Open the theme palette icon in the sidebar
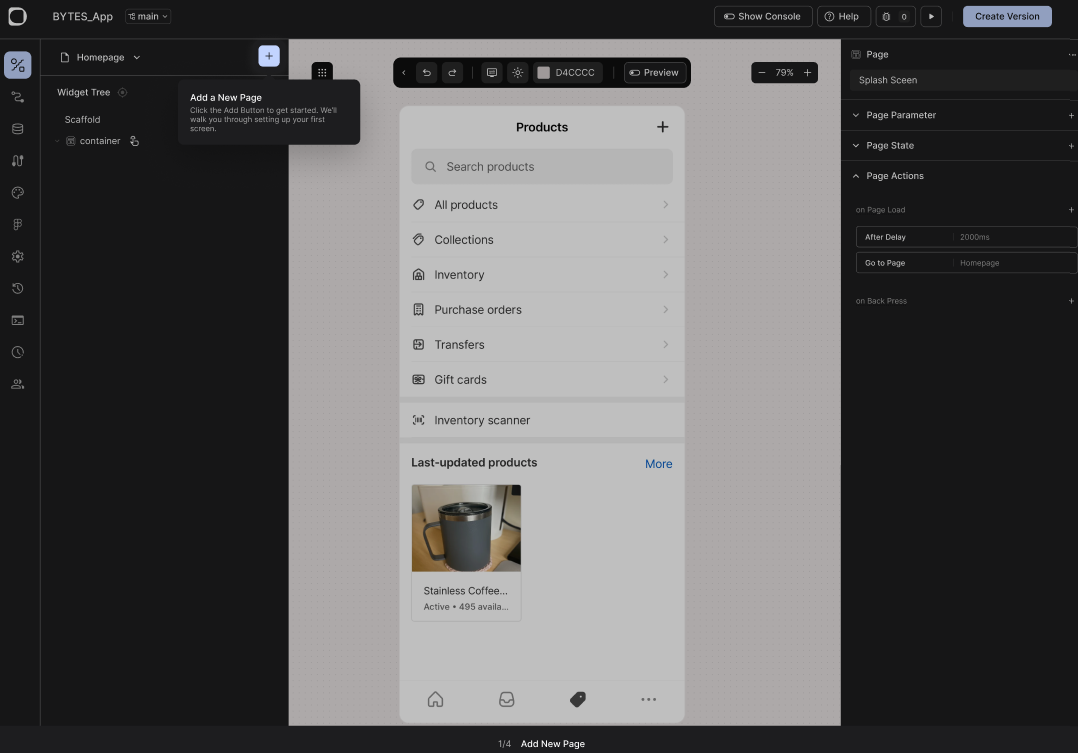The height and width of the screenshot is (753, 1078). (18, 193)
